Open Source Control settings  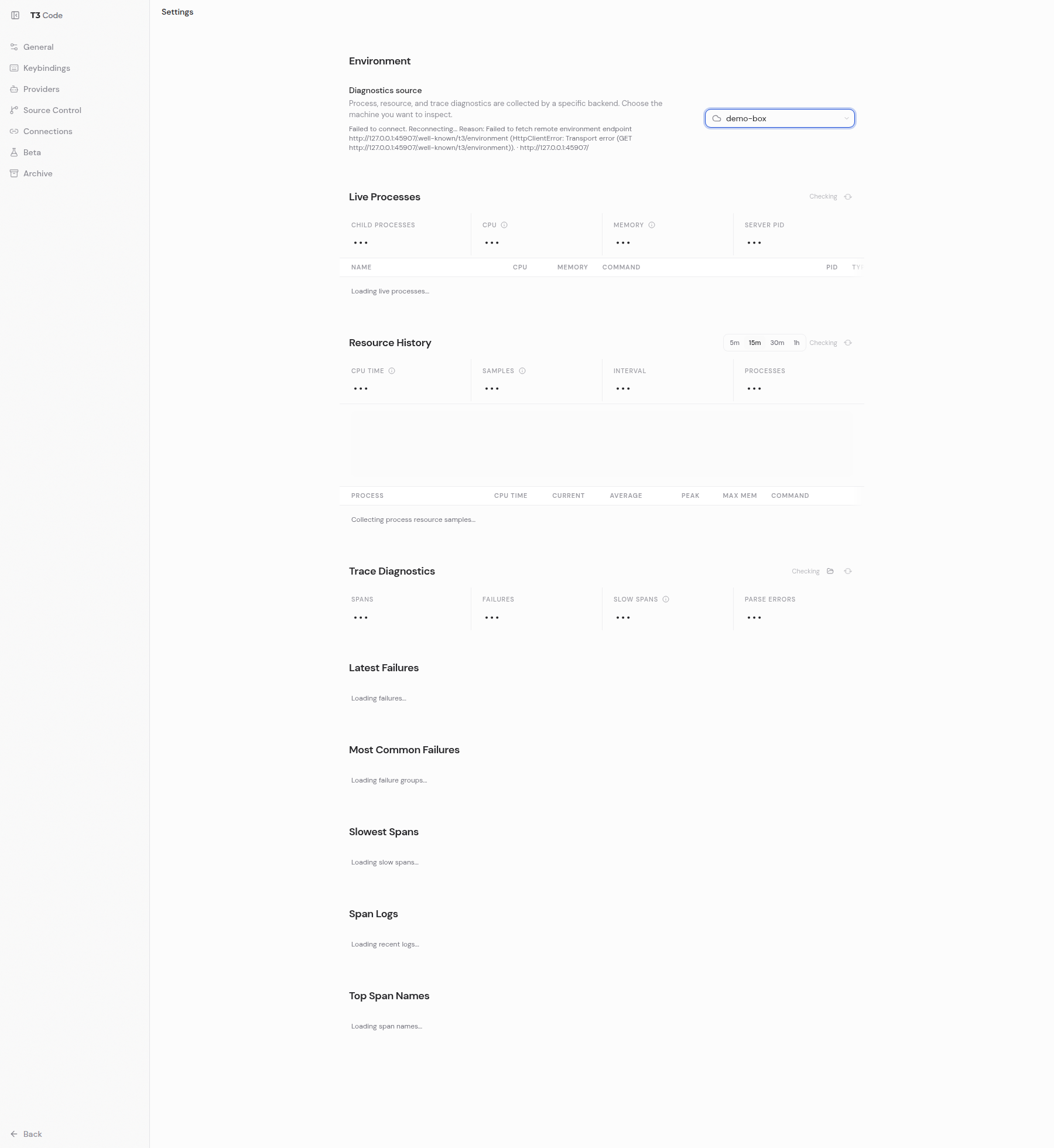click(x=74, y=110)
